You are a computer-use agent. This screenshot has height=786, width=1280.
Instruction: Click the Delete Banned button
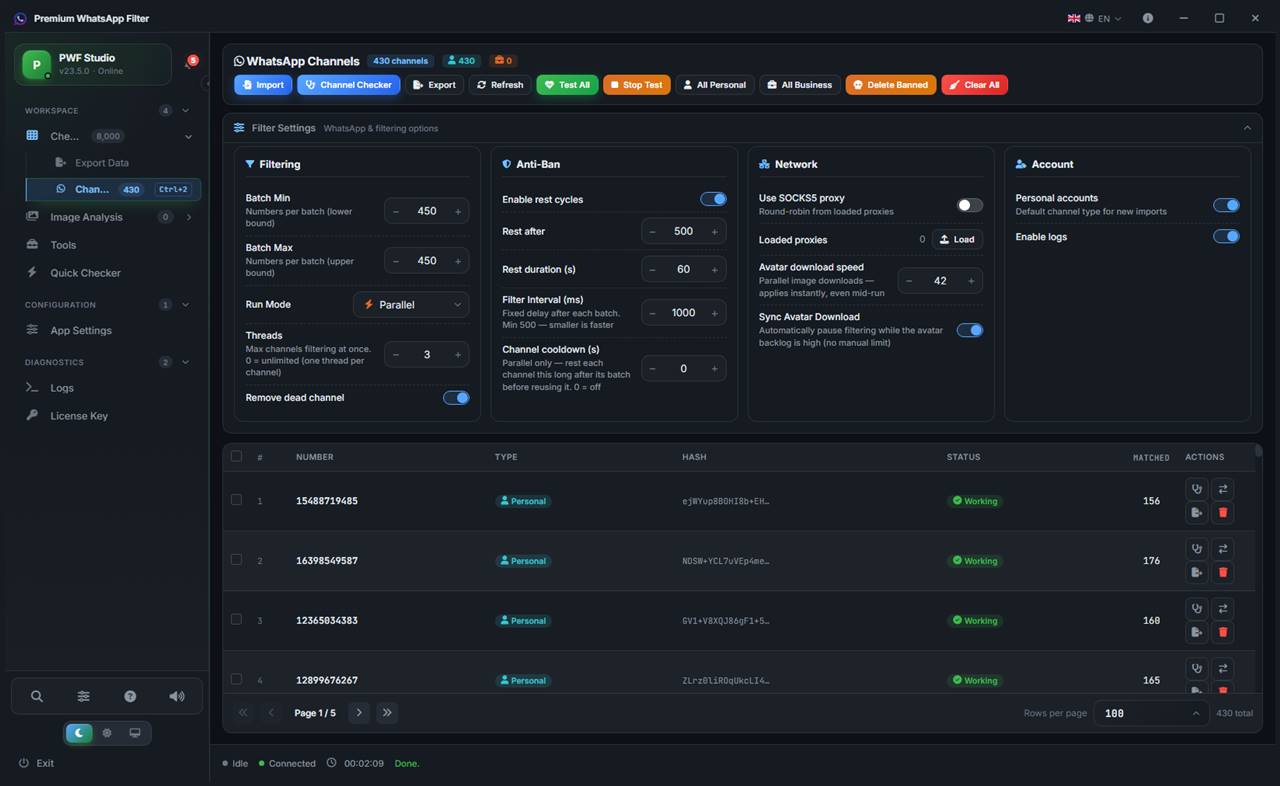coord(891,85)
